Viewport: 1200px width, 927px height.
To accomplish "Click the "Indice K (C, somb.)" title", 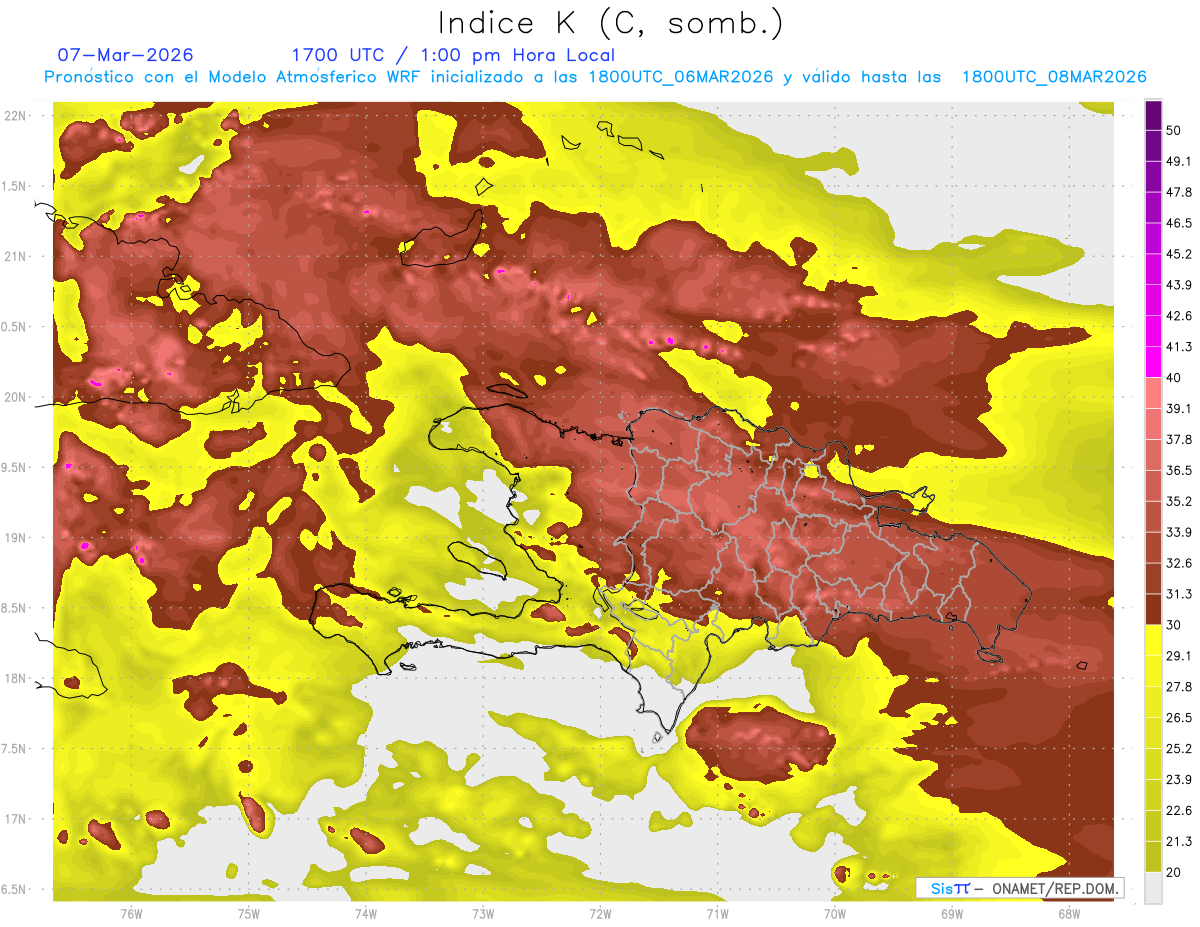I will pyautogui.click(x=610, y=23).
